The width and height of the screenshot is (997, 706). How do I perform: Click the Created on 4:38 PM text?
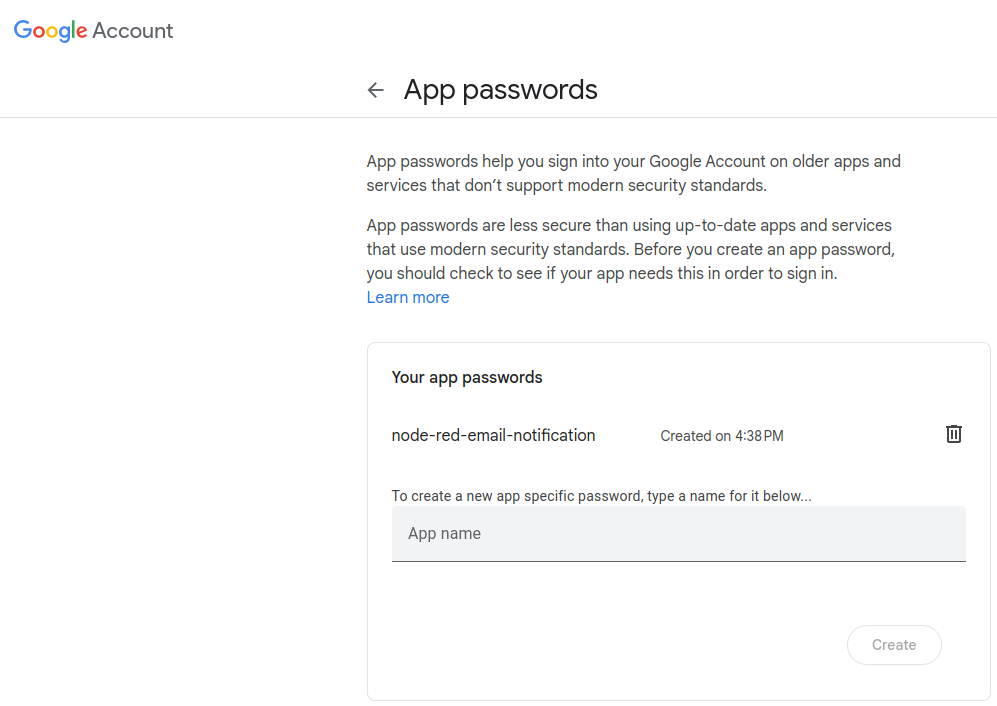coord(722,436)
